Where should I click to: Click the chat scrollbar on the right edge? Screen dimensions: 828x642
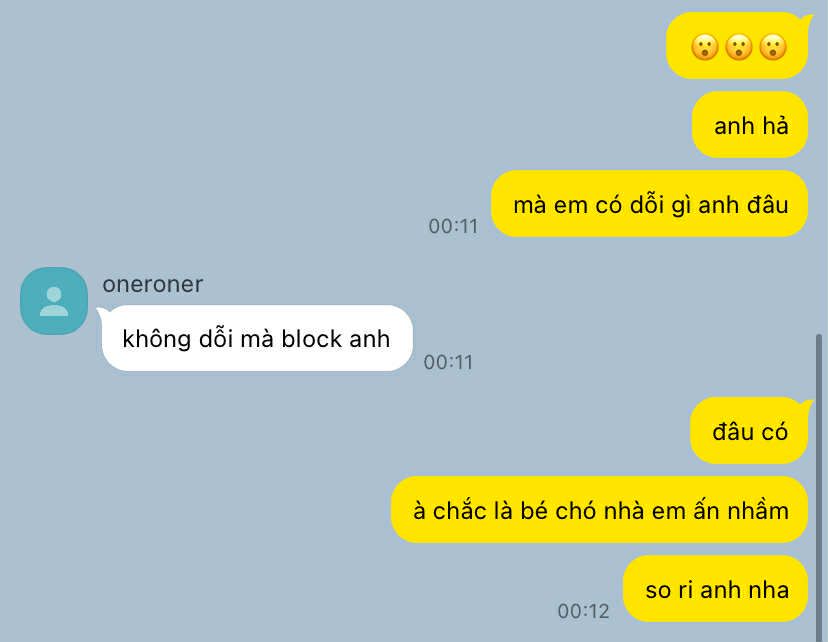819,487
